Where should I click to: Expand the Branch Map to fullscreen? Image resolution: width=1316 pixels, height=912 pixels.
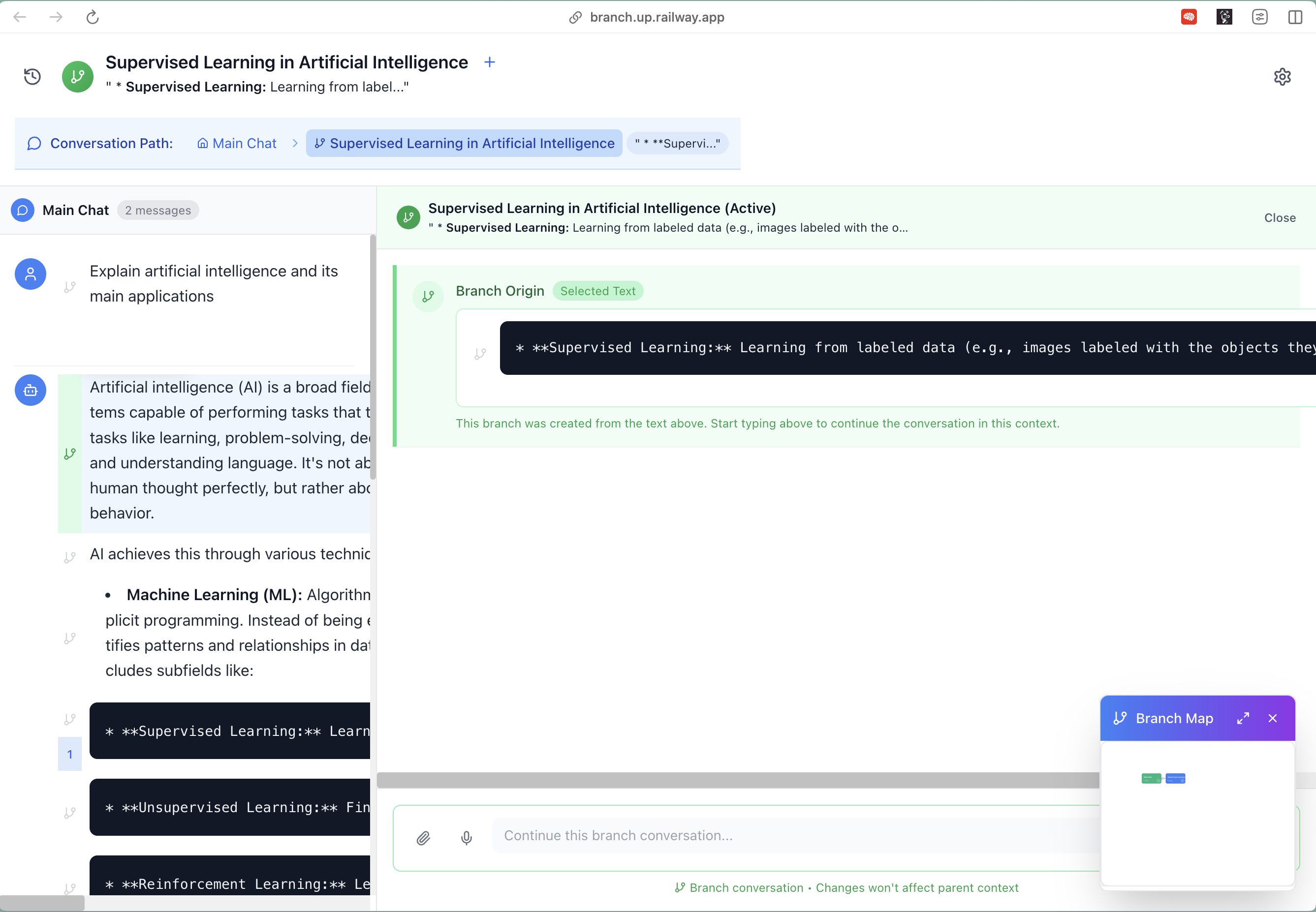tap(1243, 718)
